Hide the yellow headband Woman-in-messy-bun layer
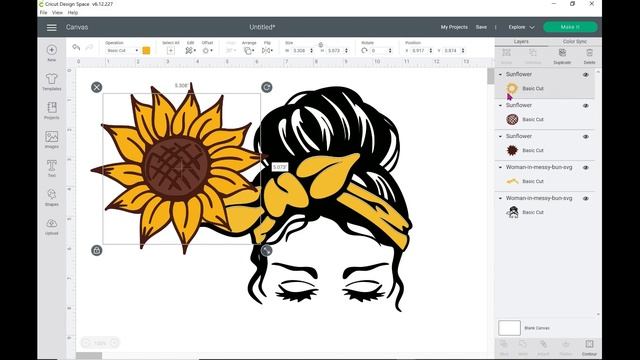The image size is (640, 360). coord(586,168)
